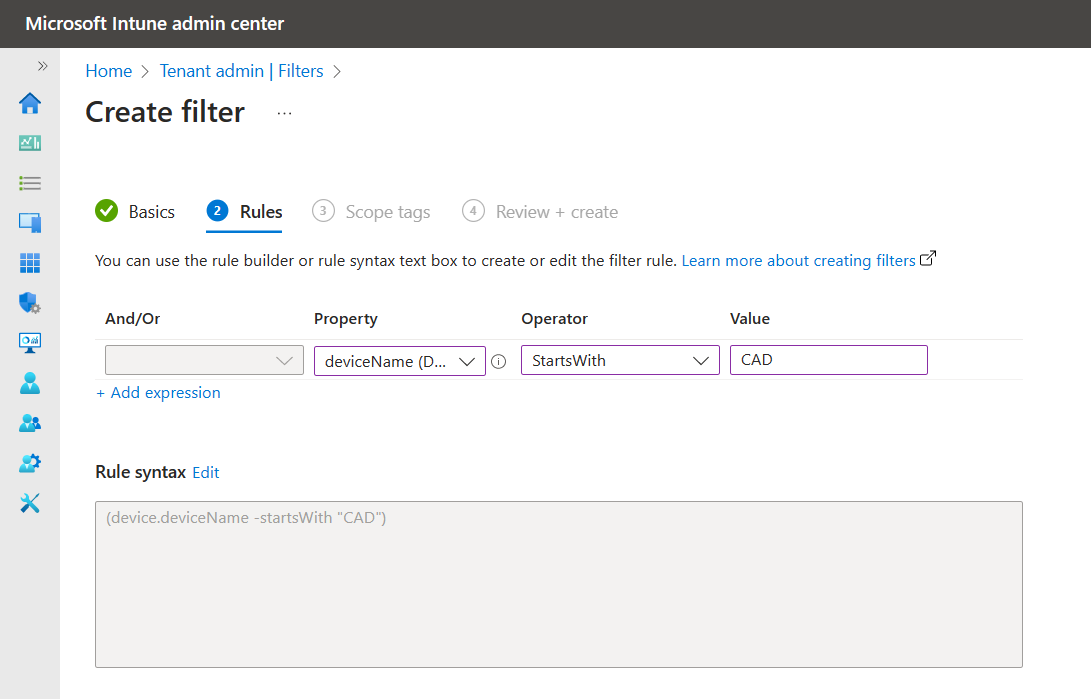Viewport: 1091px width, 699px height.
Task: Click the Add expression link
Action: pyautogui.click(x=158, y=392)
